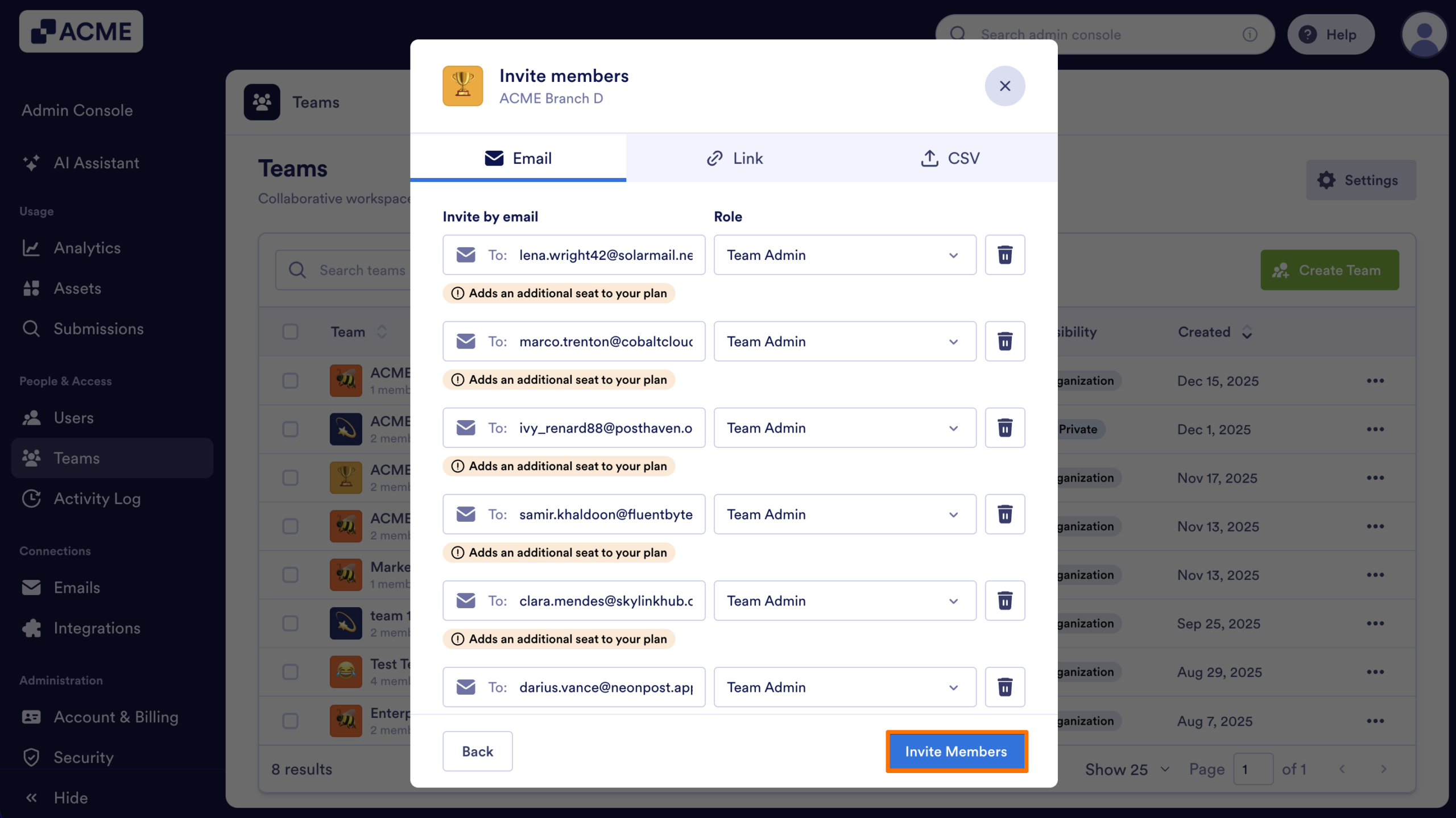Delete the lena.wright42 email invite row
The height and width of the screenshot is (818, 1456).
pyautogui.click(x=1004, y=255)
